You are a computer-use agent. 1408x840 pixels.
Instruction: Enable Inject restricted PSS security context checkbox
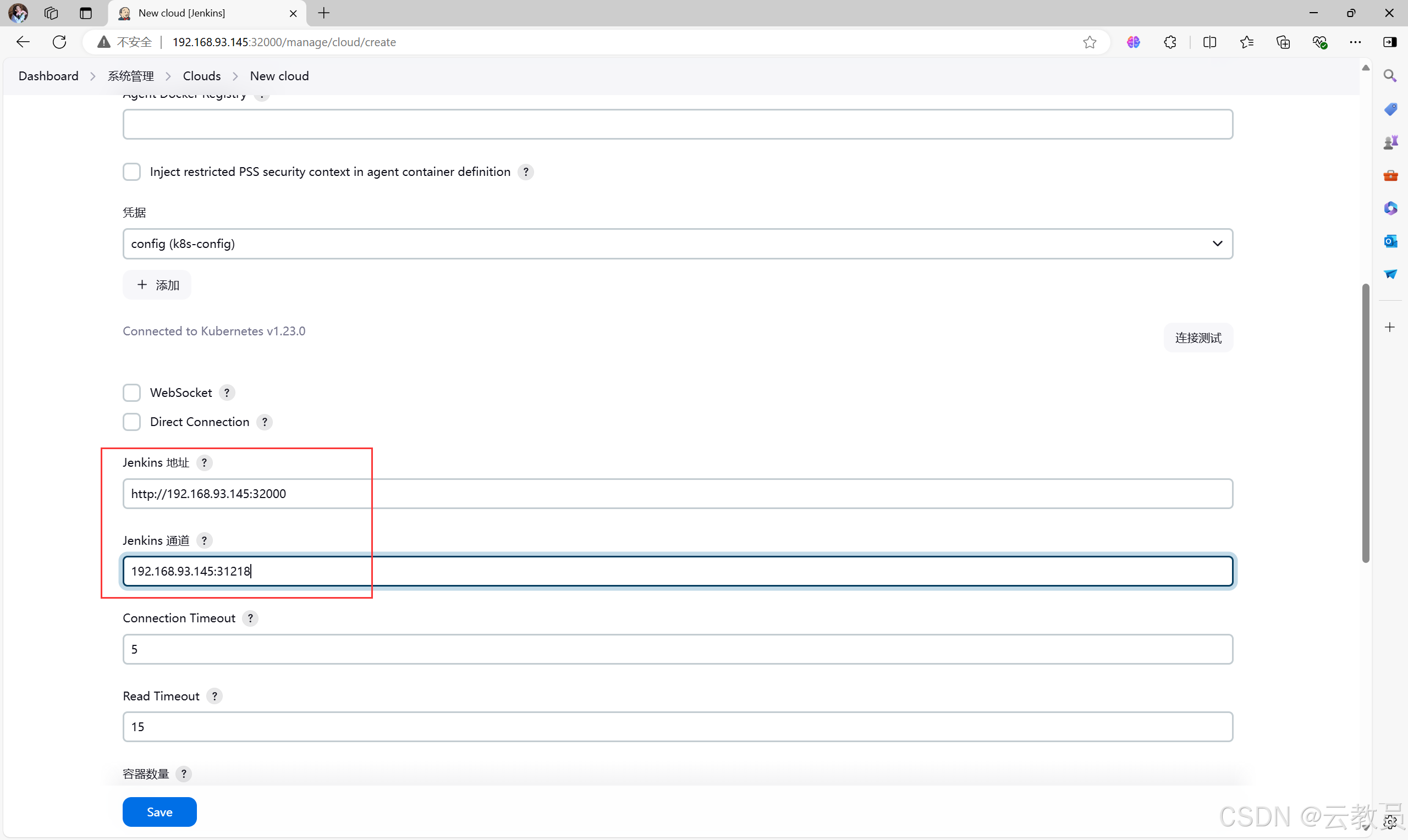pyautogui.click(x=132, y=172)
